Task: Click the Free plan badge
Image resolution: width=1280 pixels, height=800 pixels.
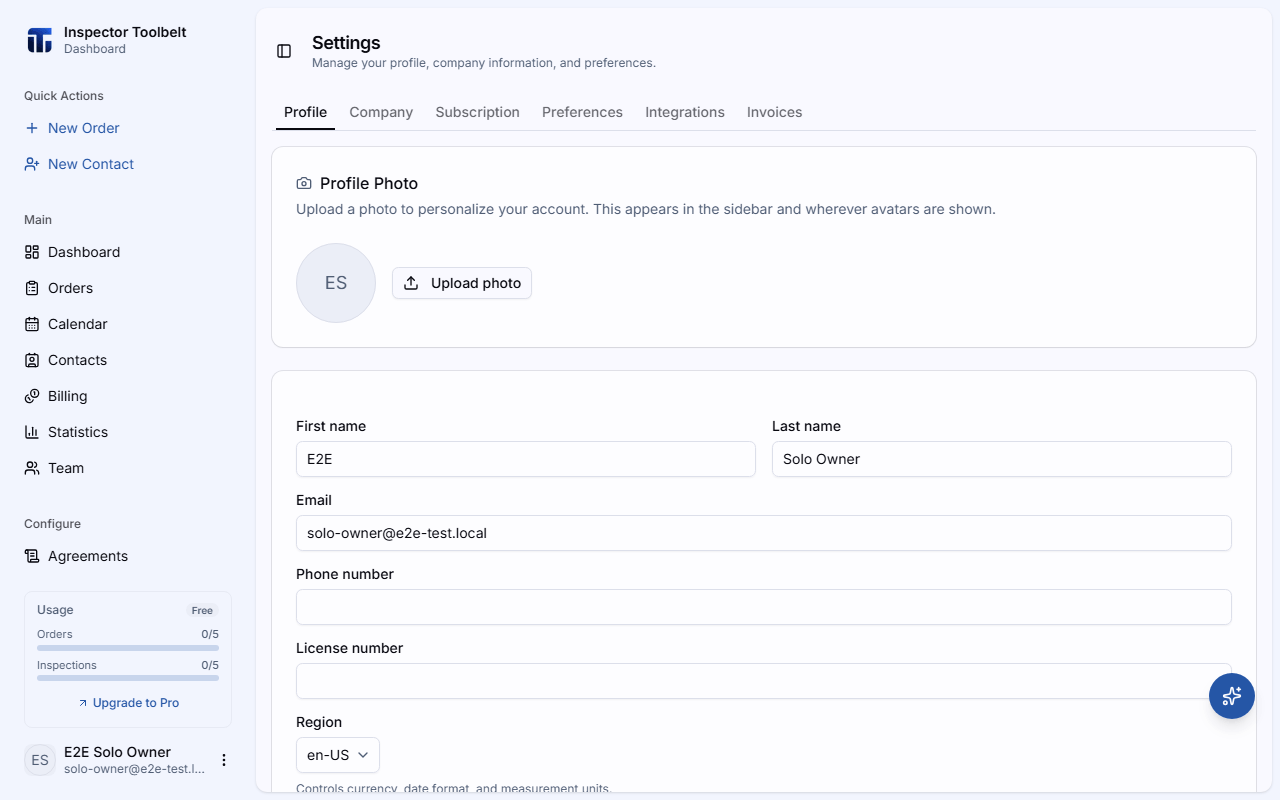Action: [202, 610]
